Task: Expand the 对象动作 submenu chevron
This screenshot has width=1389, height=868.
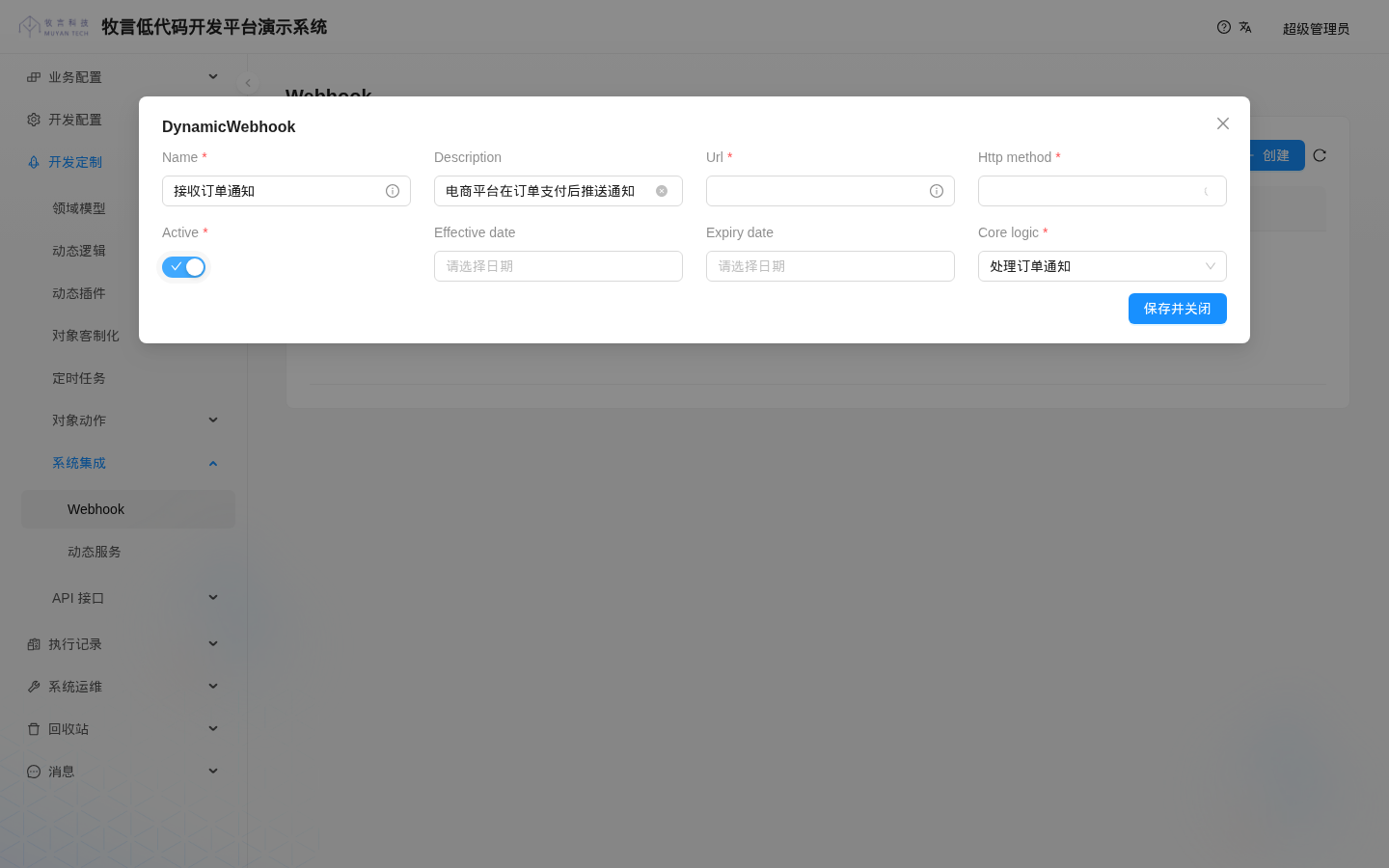Action: tap(213, 420)
